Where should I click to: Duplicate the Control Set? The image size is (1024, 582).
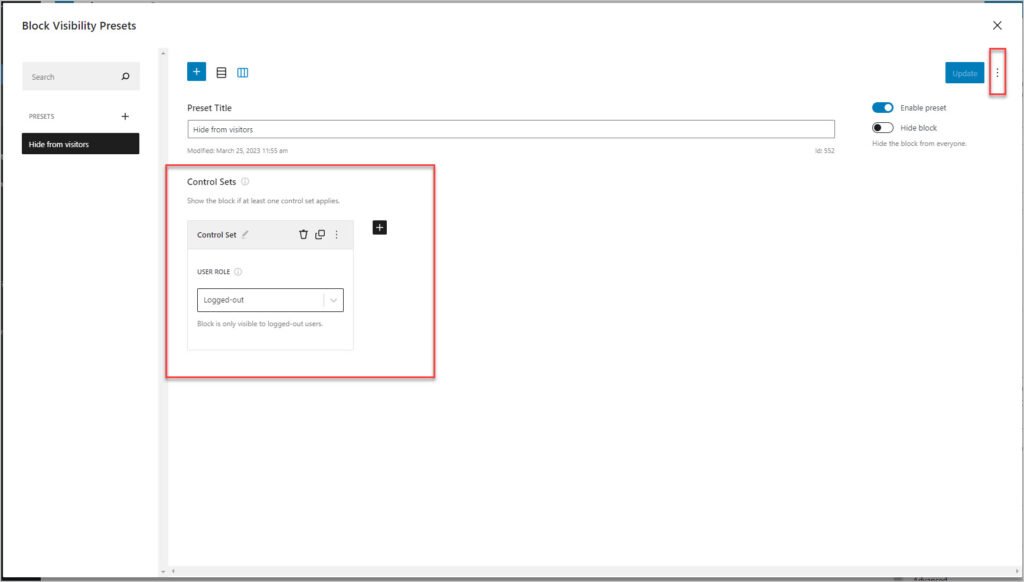point(320,235)
